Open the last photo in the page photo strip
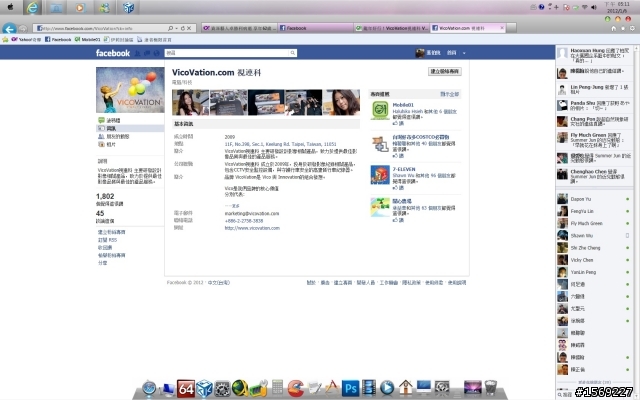640x400 pixels. [x=341, y=102]
